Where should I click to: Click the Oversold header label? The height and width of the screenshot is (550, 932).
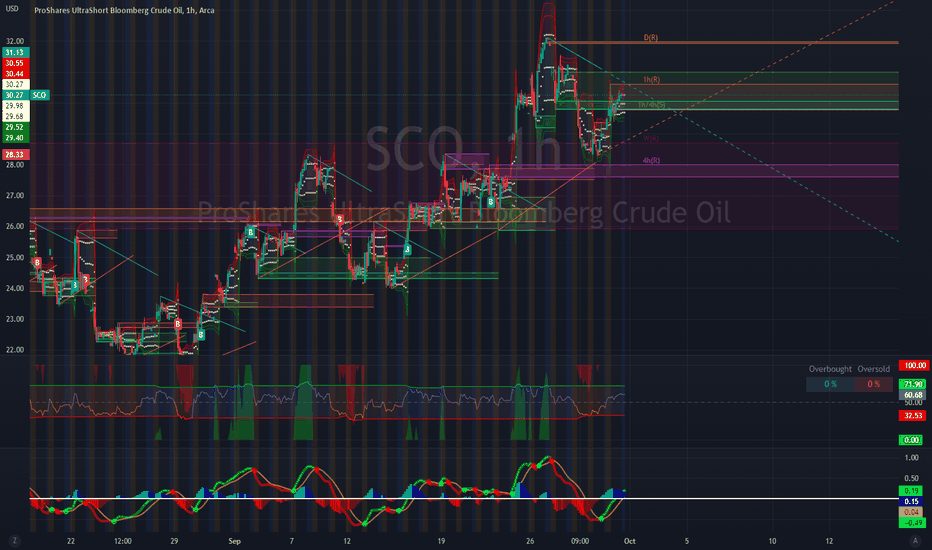point(874,369)
